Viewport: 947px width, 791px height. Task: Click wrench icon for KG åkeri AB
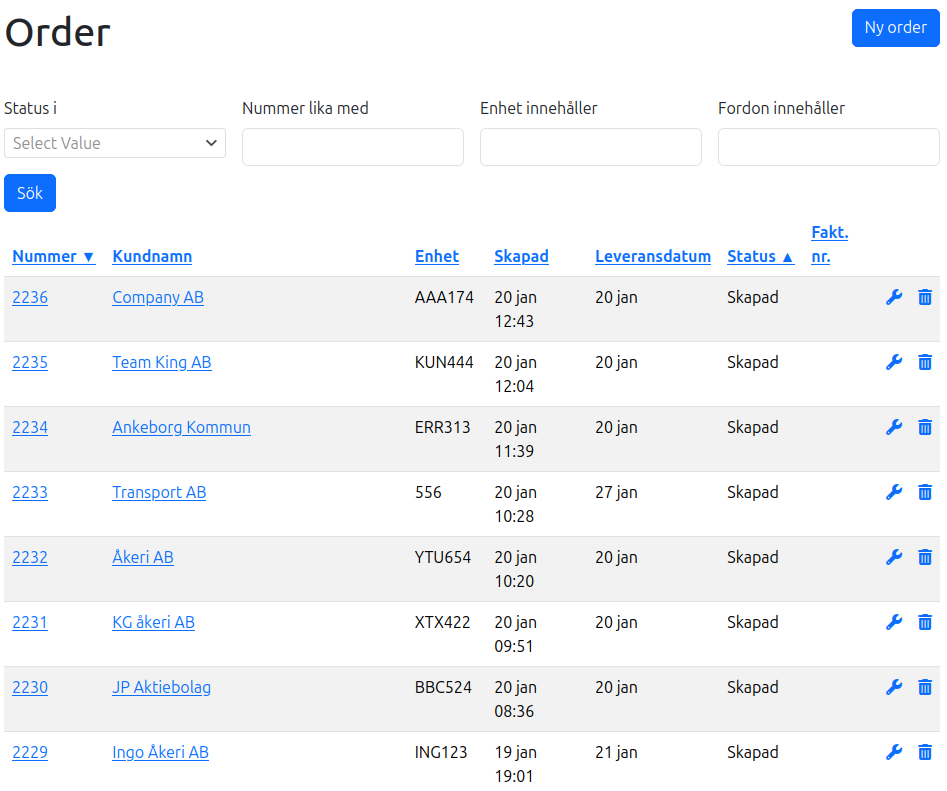pyautogui.click(x=894, y=622)
